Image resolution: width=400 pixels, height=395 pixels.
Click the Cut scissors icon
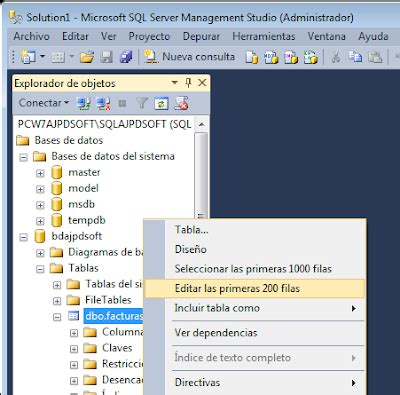(x=336, y=57)
